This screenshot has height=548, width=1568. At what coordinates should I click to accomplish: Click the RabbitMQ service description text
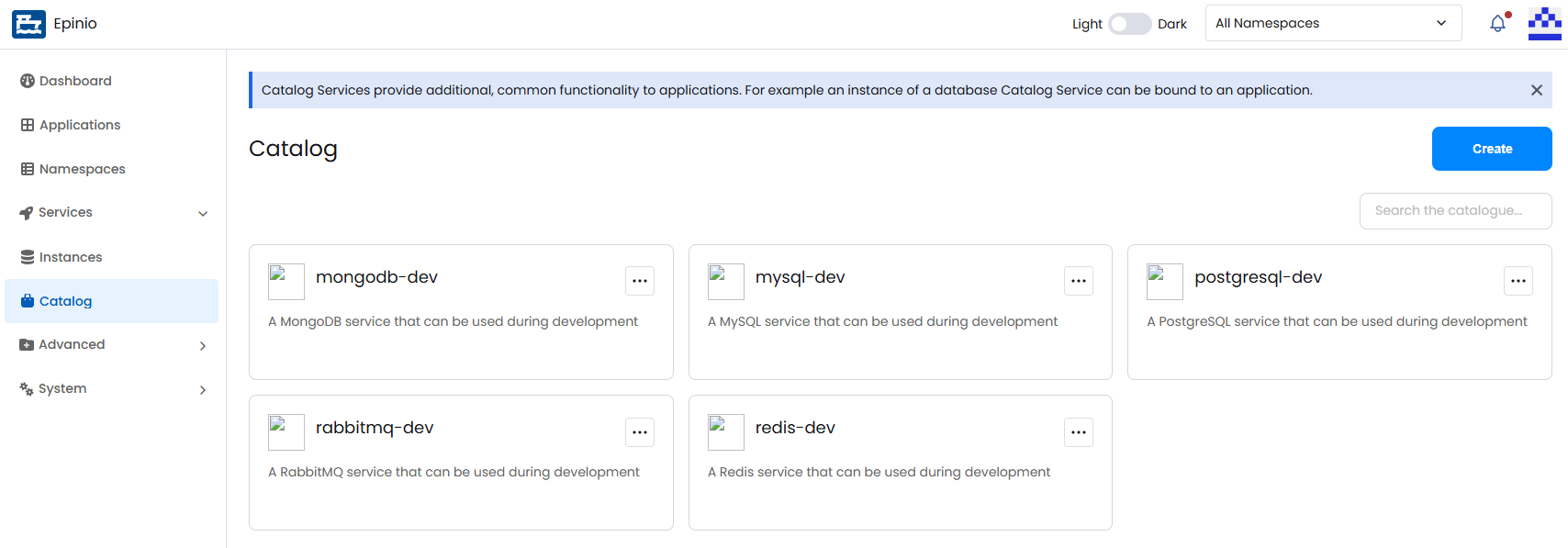[x=454, y=472]
